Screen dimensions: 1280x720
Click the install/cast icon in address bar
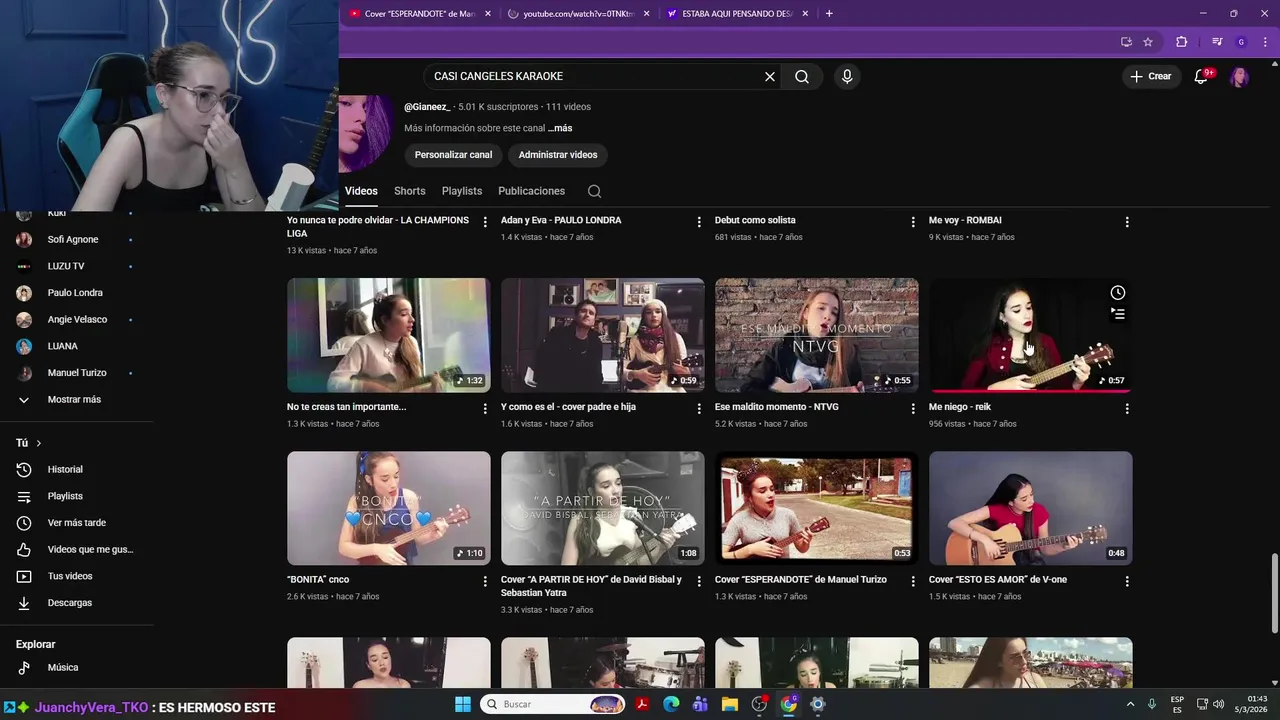[1126, 42]
